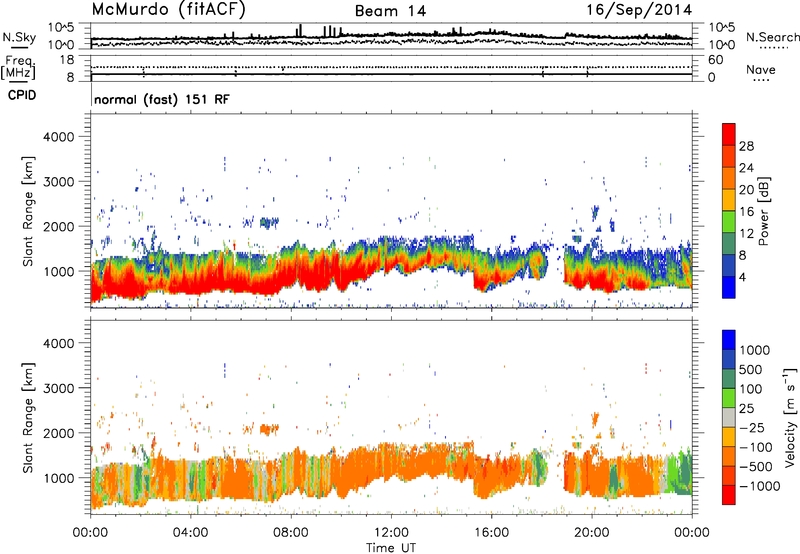Image resolution: width=800 pixels, height=554 pixels.
Task: Click the date "16/Sep/2014"
Action: click(639, 10)
